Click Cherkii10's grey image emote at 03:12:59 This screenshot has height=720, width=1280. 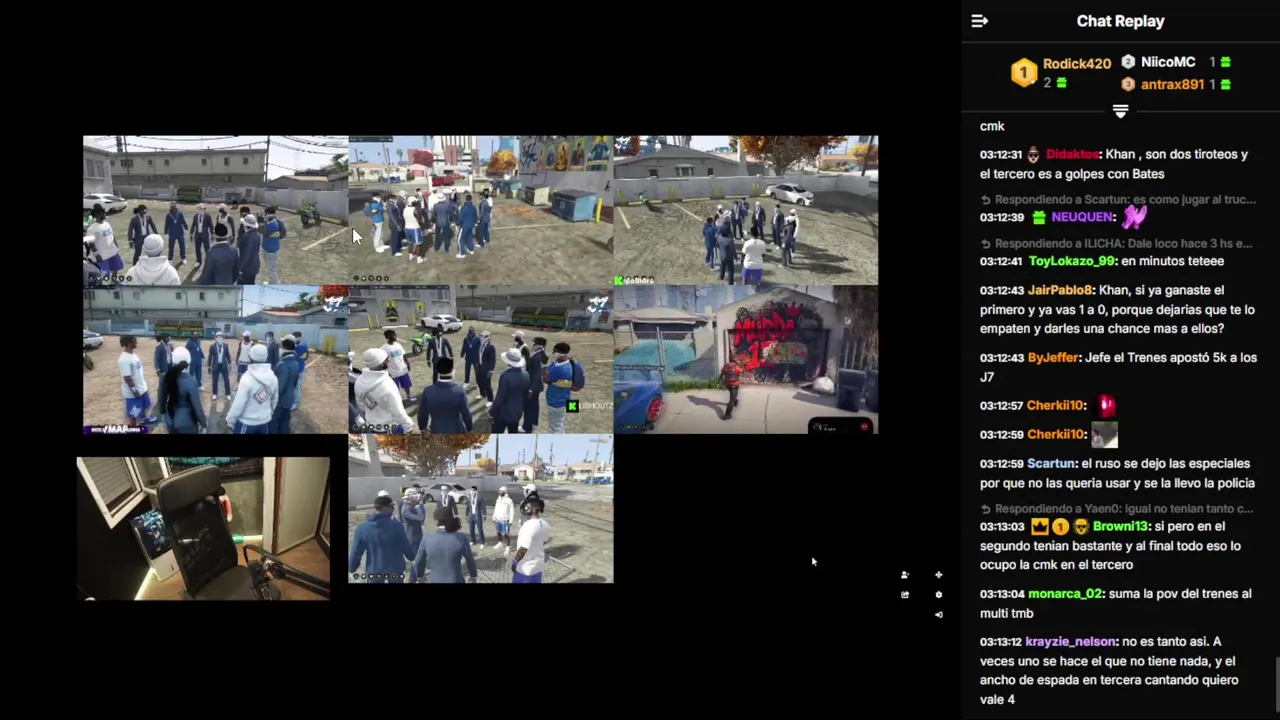point(1104,434)
